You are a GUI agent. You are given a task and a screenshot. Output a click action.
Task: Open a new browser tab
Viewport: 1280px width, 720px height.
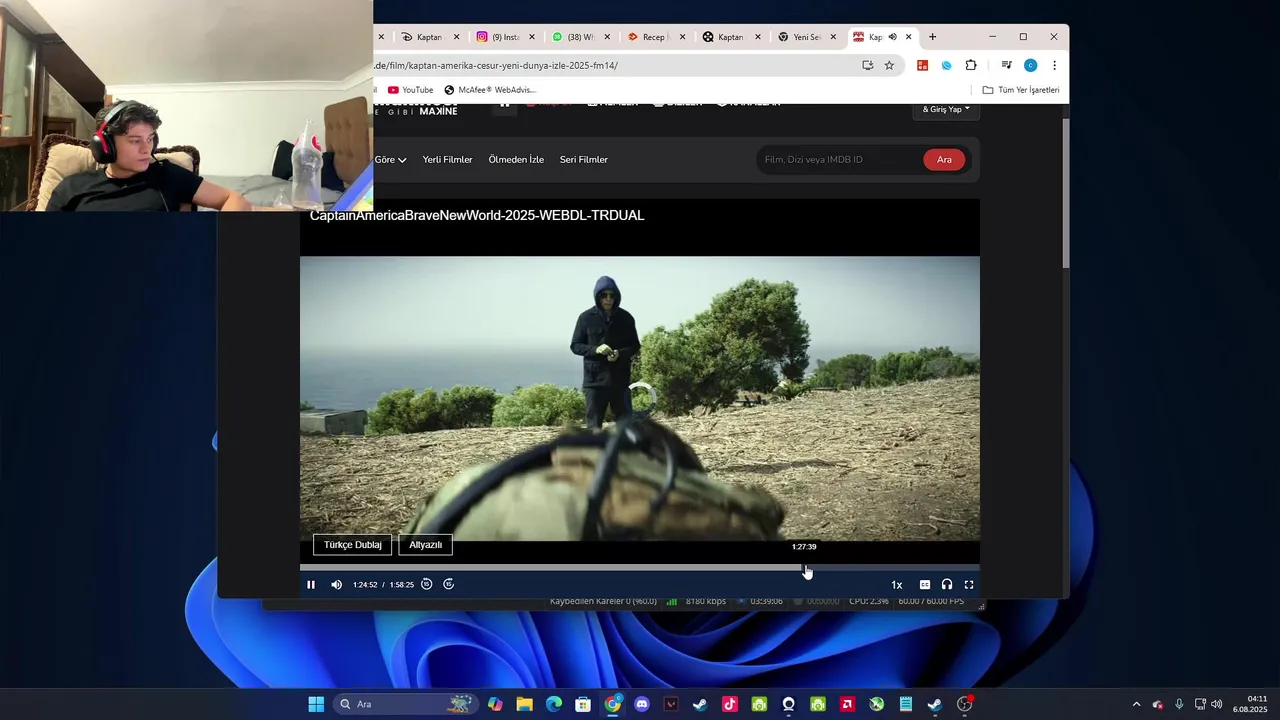(x=932, y=37)
